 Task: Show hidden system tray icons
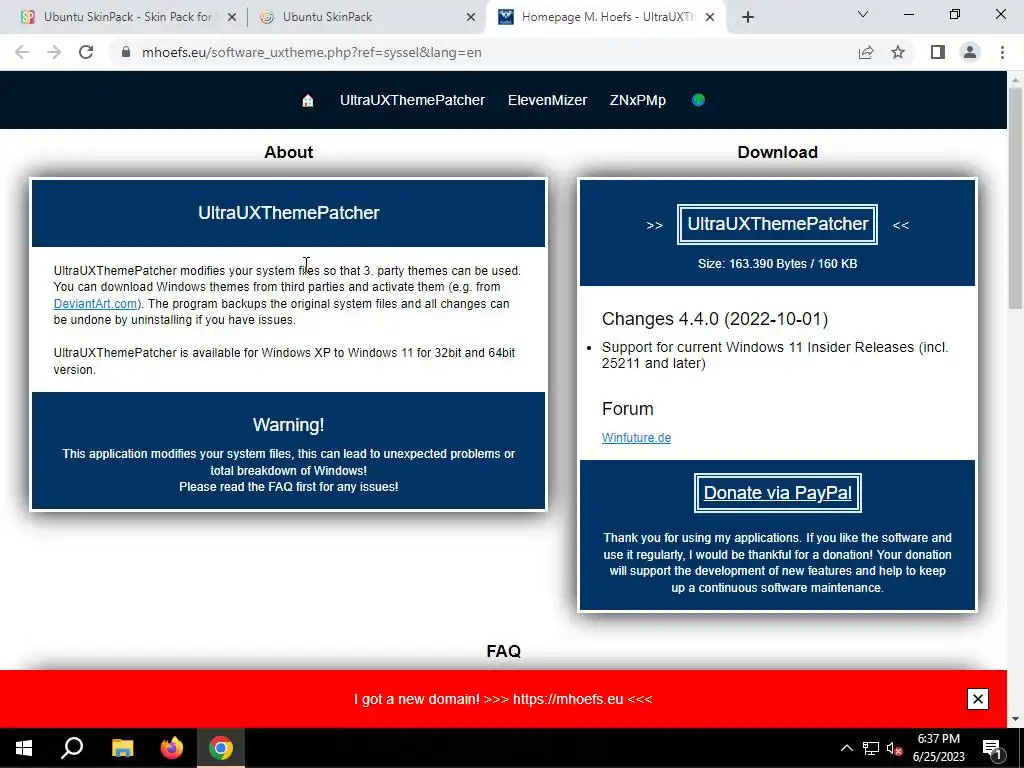pyautogui.click(x=846, y=748)
